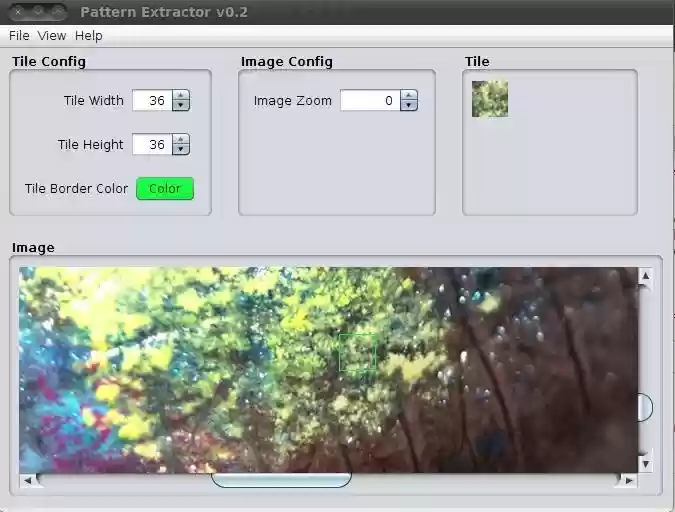Click the horizontal scrollbar left arrow
The image size is (675, 512).
(28, 480)
